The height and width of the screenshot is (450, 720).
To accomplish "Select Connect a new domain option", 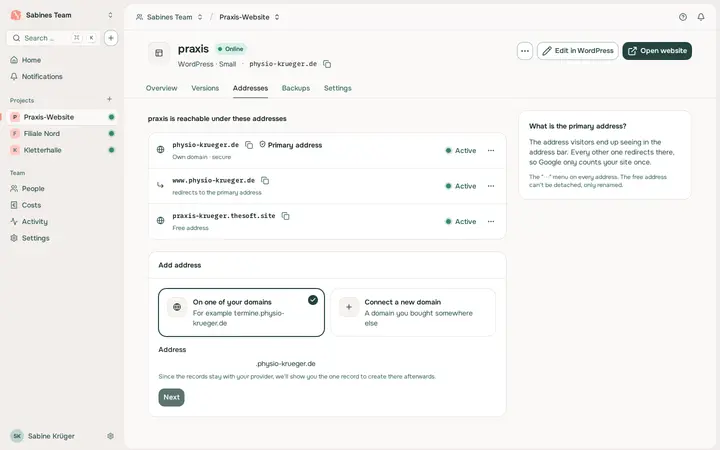I will pyautogui.click(x=413, y=313).
